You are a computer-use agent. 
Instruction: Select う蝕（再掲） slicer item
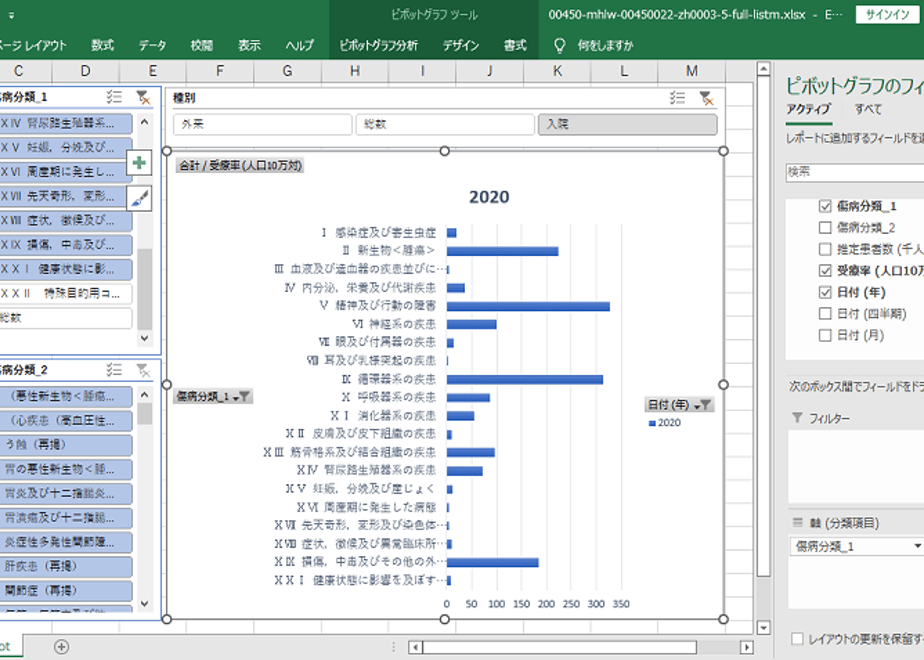tap(65, 445)
